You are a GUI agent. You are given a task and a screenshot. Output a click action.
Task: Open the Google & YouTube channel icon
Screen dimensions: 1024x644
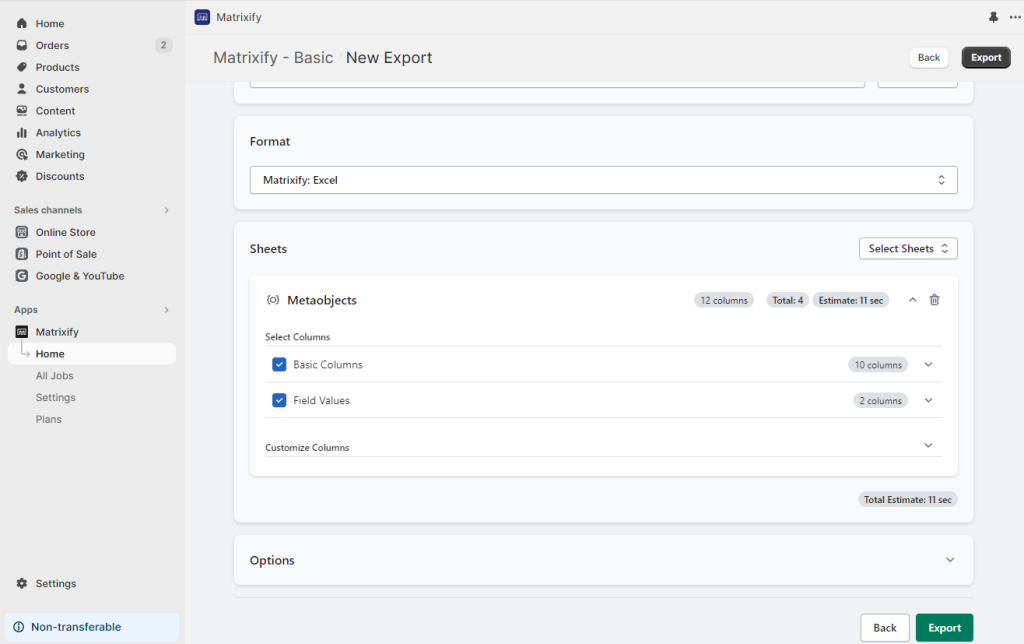pos(22,275)
